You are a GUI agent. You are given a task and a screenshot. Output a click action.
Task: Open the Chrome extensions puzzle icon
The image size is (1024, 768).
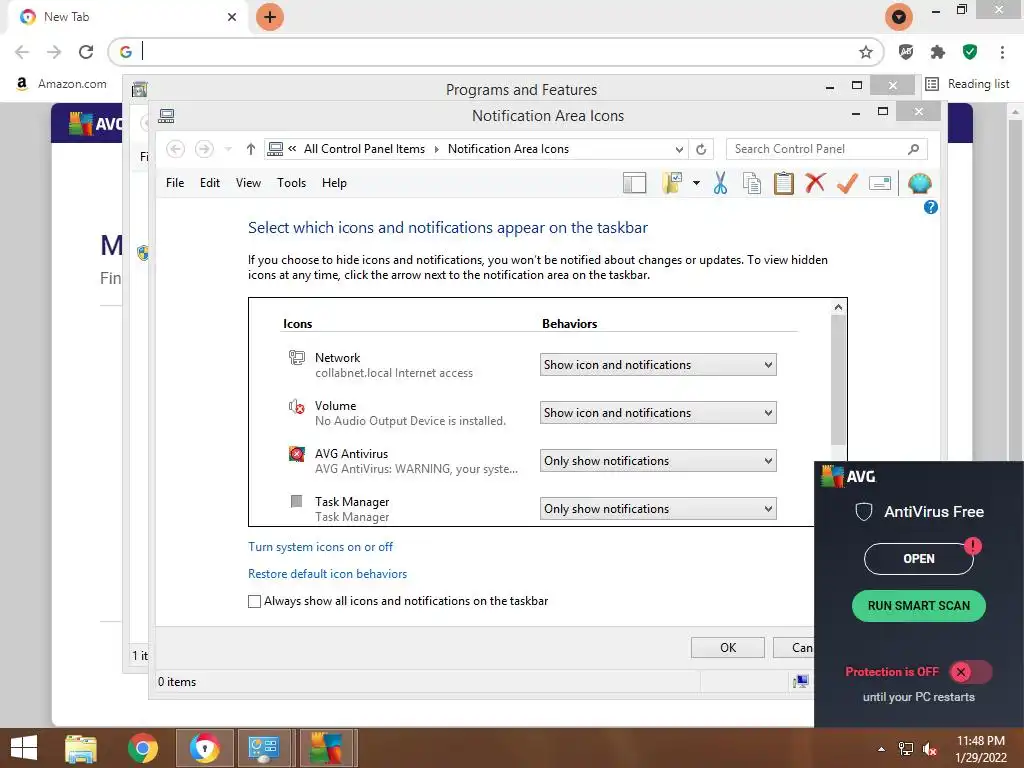click(938, 52)
